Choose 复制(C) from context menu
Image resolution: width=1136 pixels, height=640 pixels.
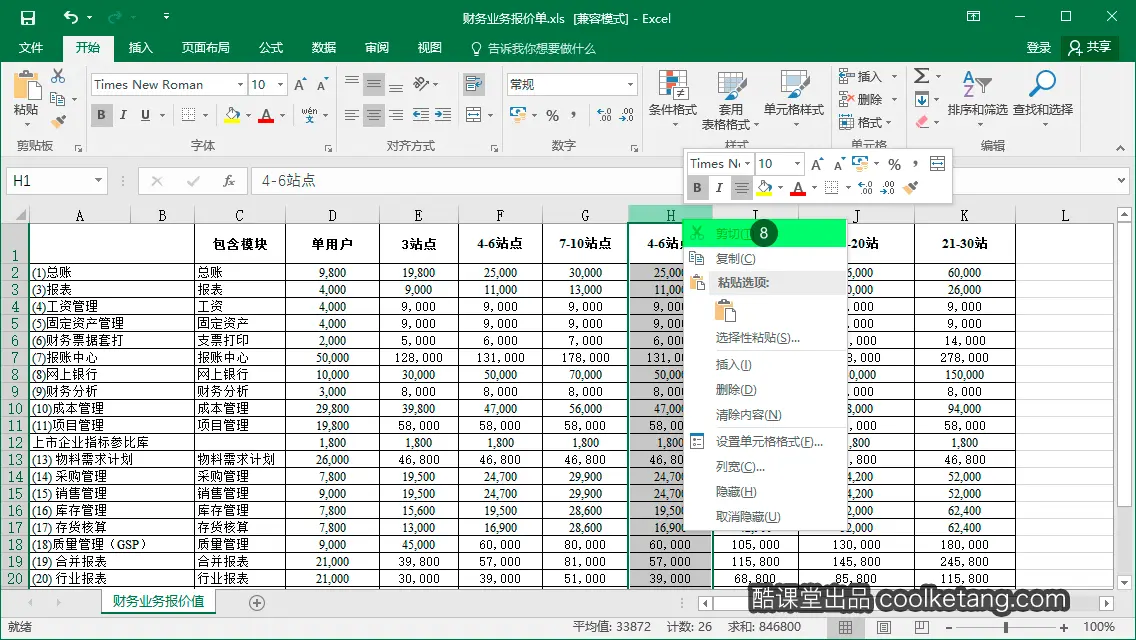coord(765,259)
